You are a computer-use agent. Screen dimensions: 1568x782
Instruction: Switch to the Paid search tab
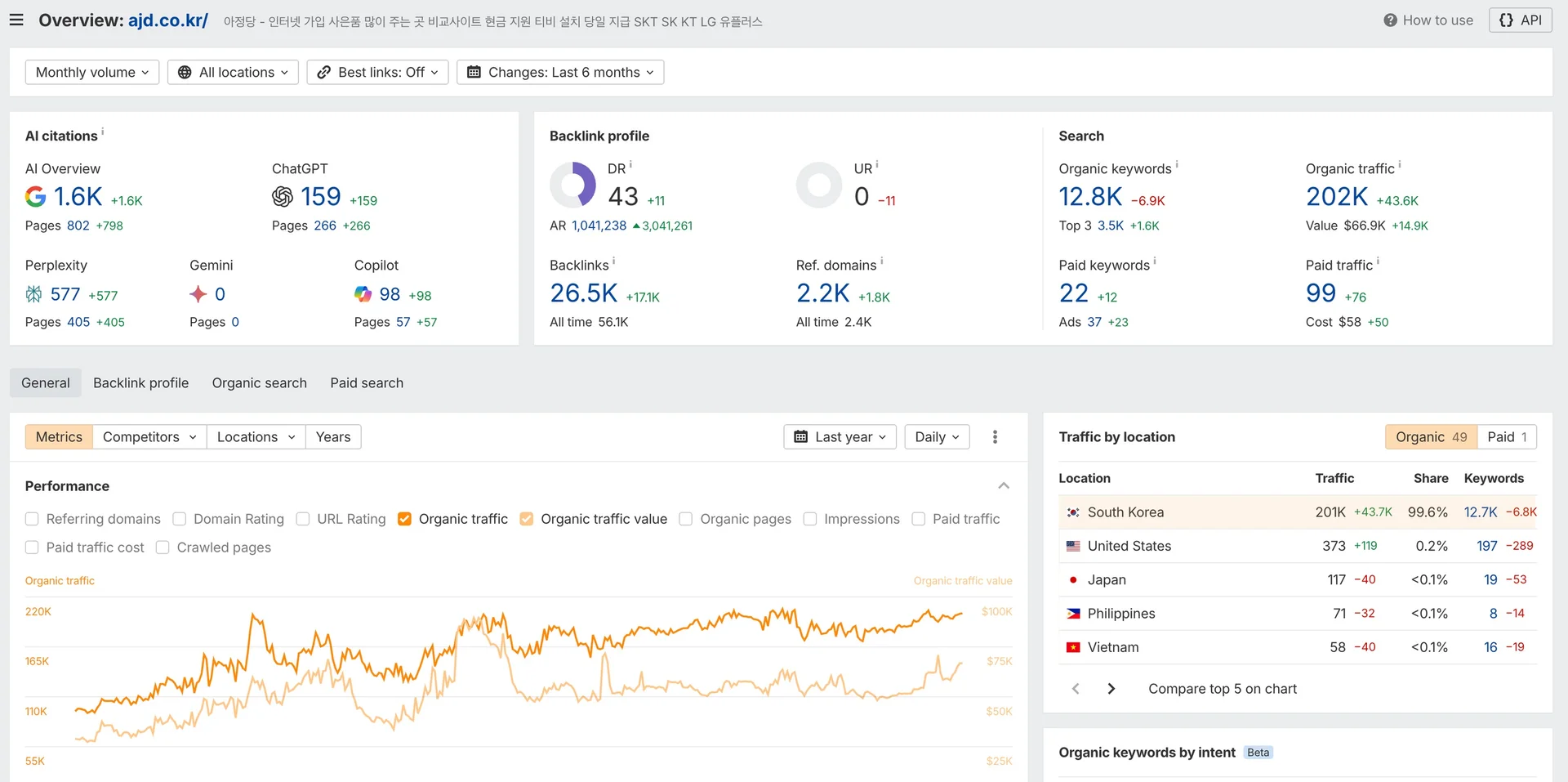pos(366,382)
